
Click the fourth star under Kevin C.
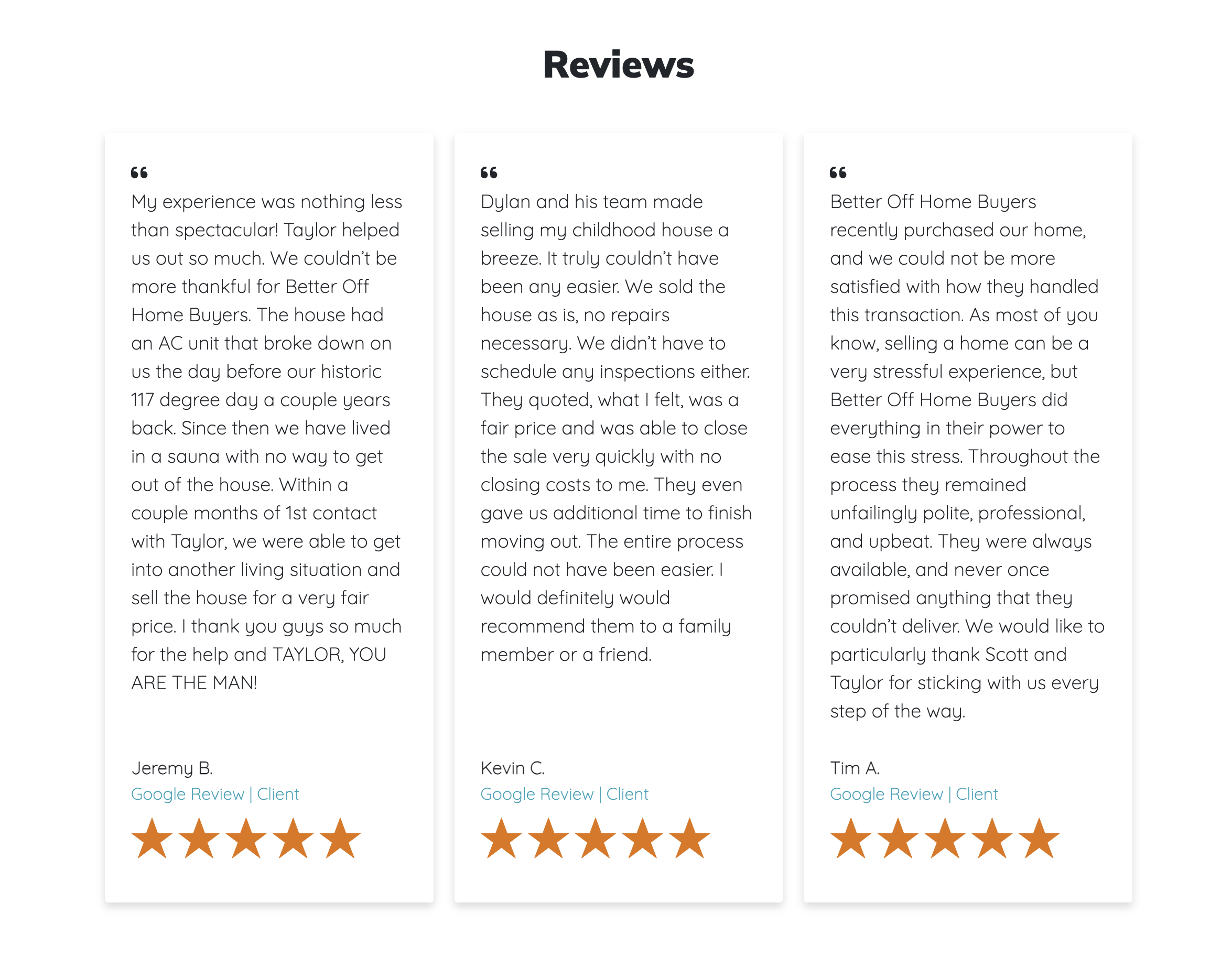[643, 838]
